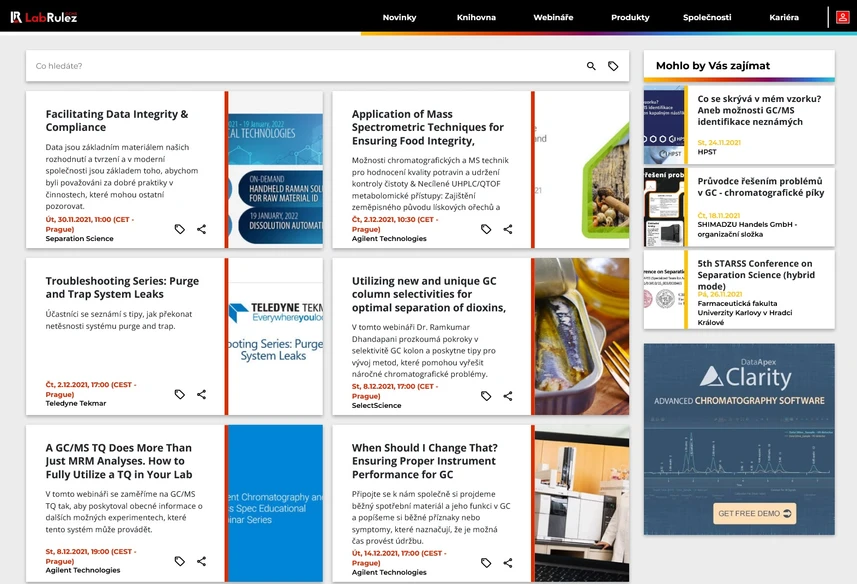Open 'Facilitating Data Integrity & Compliance' title
The height and width of the screenshot is (584, 857).
[x=117, y=121]
